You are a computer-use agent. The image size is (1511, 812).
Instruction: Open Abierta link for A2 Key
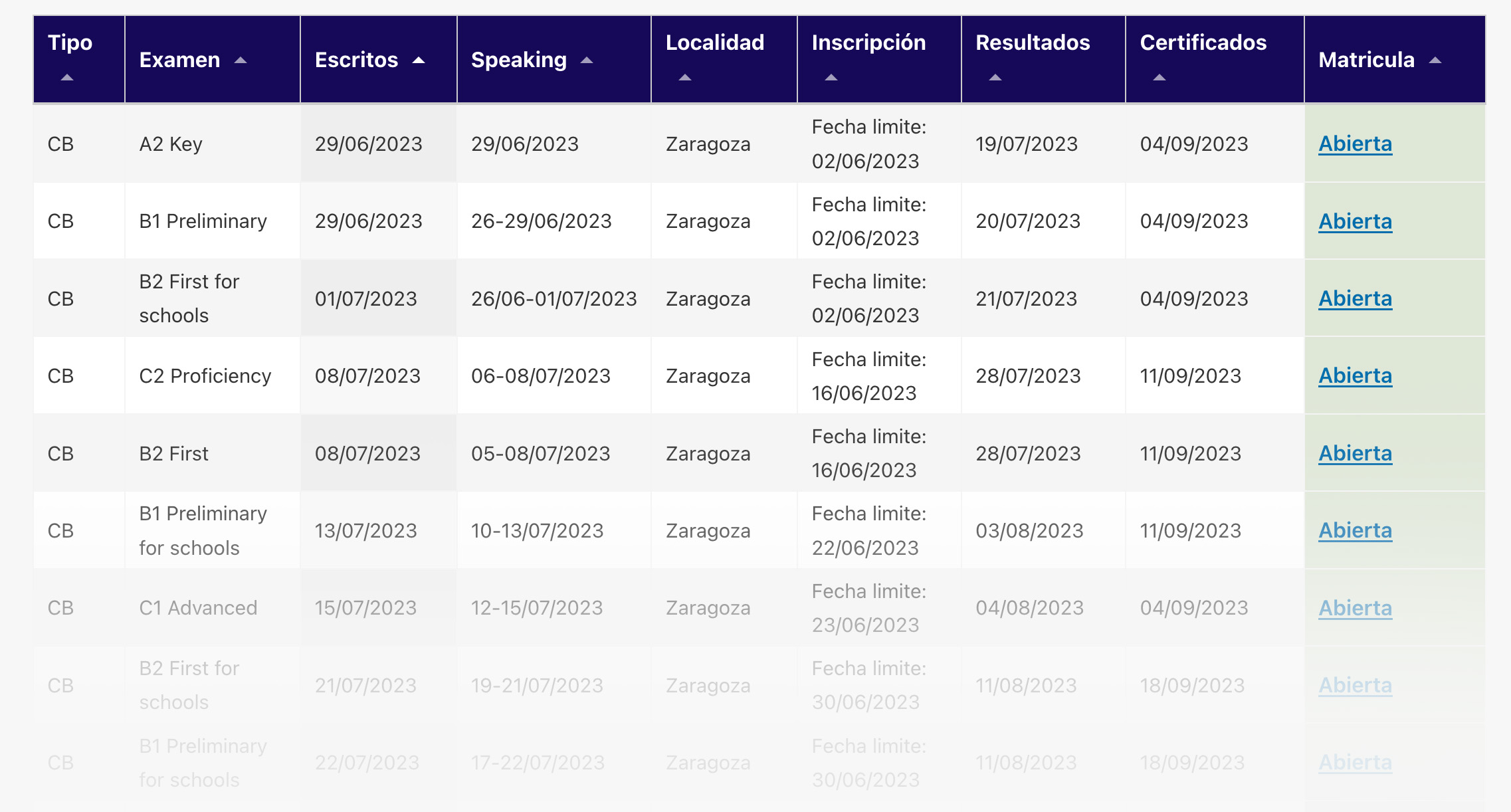pyautogui.click(x=1355, y=144)
